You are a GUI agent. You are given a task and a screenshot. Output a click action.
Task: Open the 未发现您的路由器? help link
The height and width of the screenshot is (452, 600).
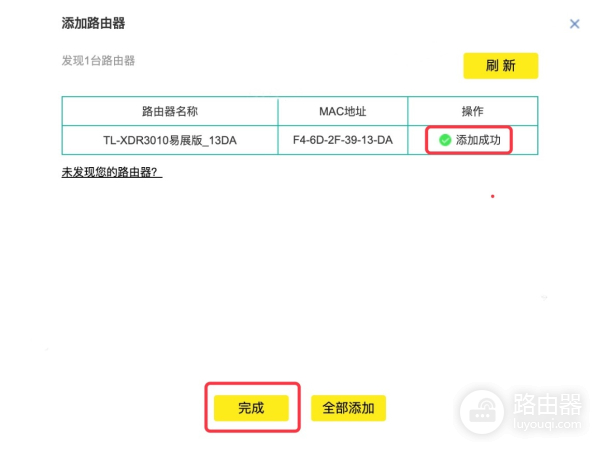[112, 172]
